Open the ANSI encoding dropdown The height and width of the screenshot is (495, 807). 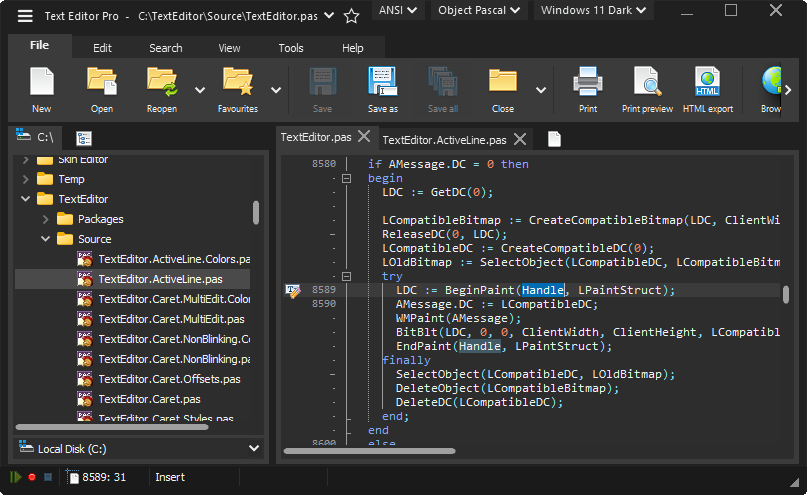click(399, 11)
